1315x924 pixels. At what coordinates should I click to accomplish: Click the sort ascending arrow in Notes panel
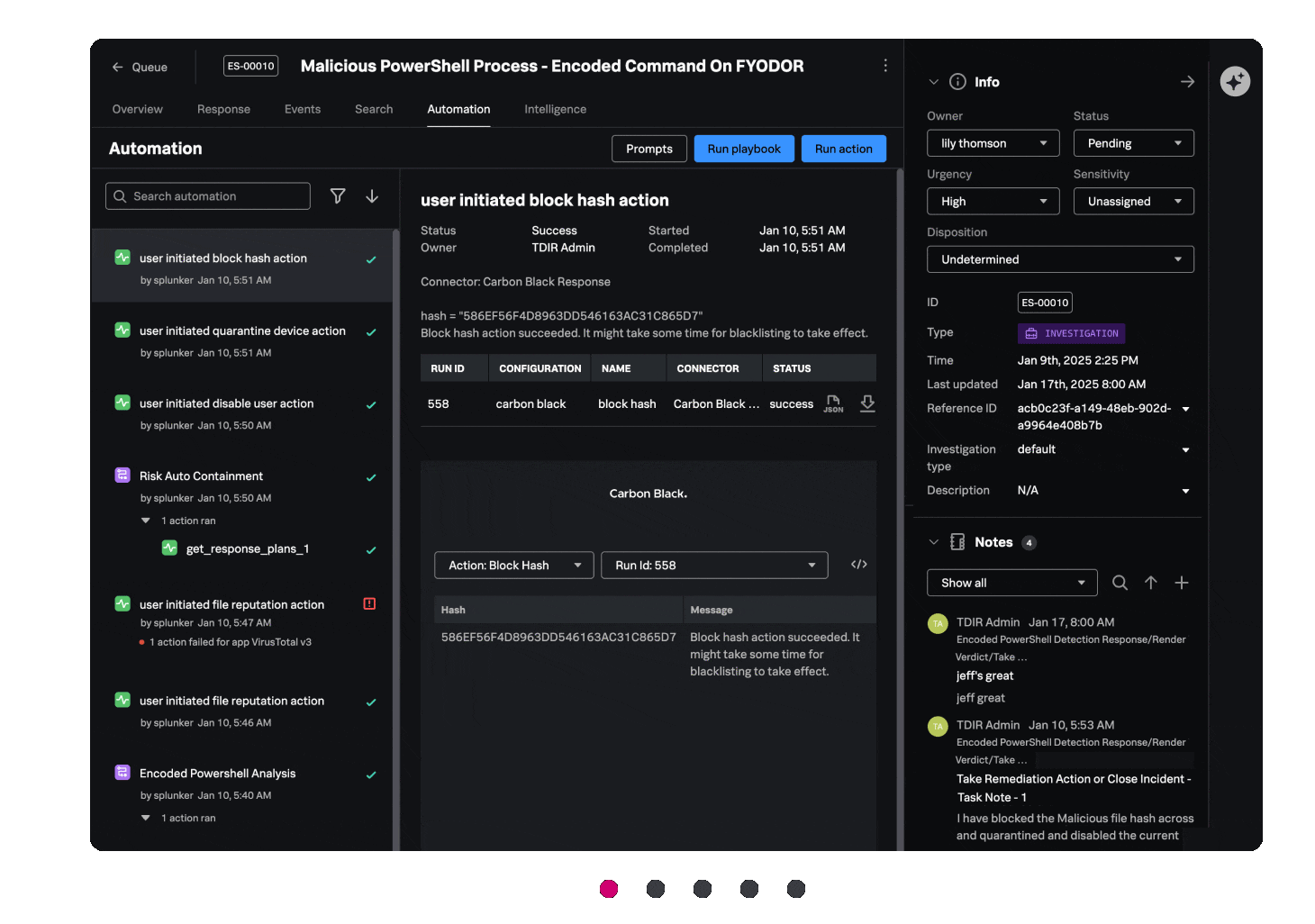pos(1151,583)
